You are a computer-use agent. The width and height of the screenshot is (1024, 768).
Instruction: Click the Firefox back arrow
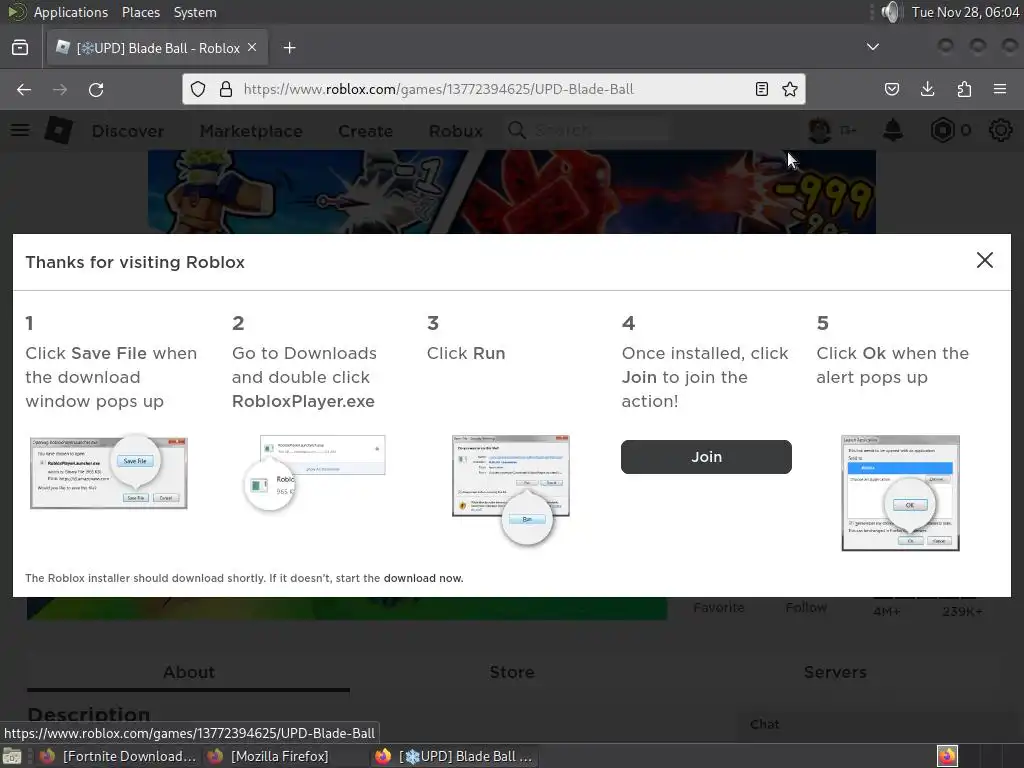point(24,89)
